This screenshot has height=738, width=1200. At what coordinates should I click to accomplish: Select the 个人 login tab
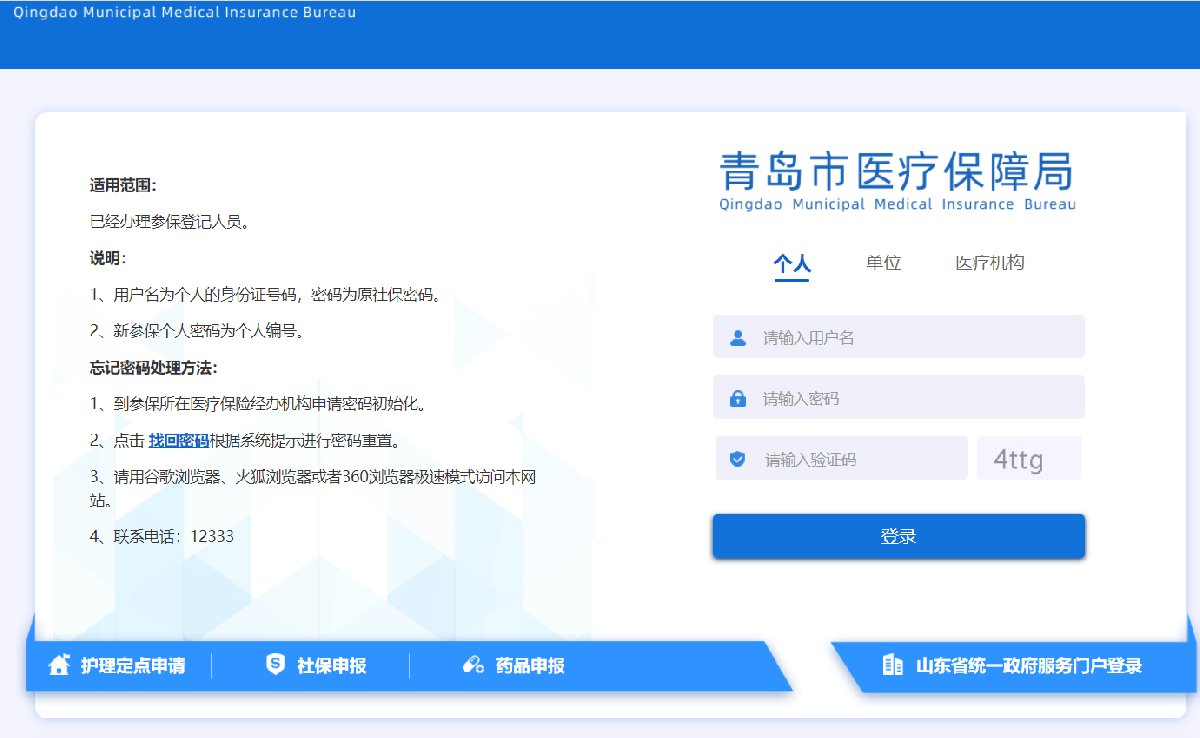coord(791,264)
